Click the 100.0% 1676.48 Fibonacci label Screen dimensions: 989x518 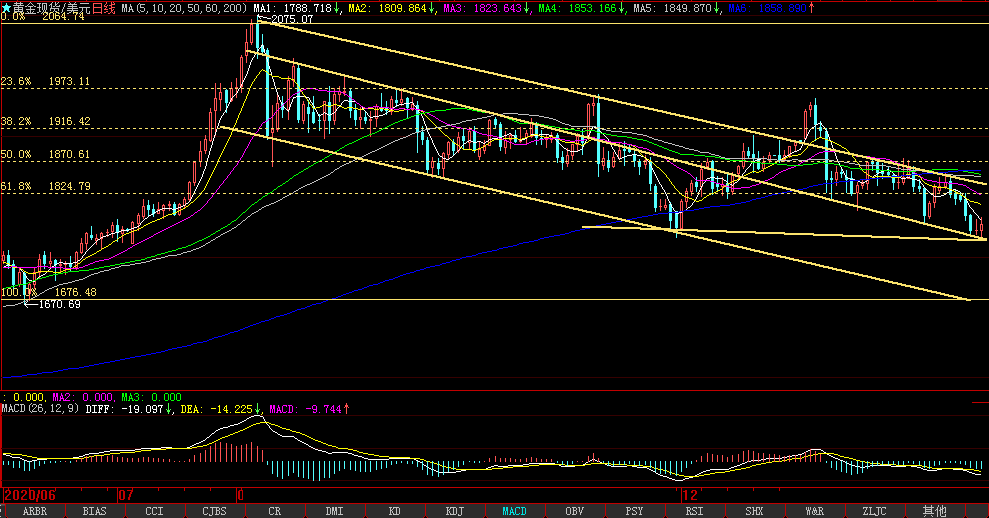tap(49, 292)
